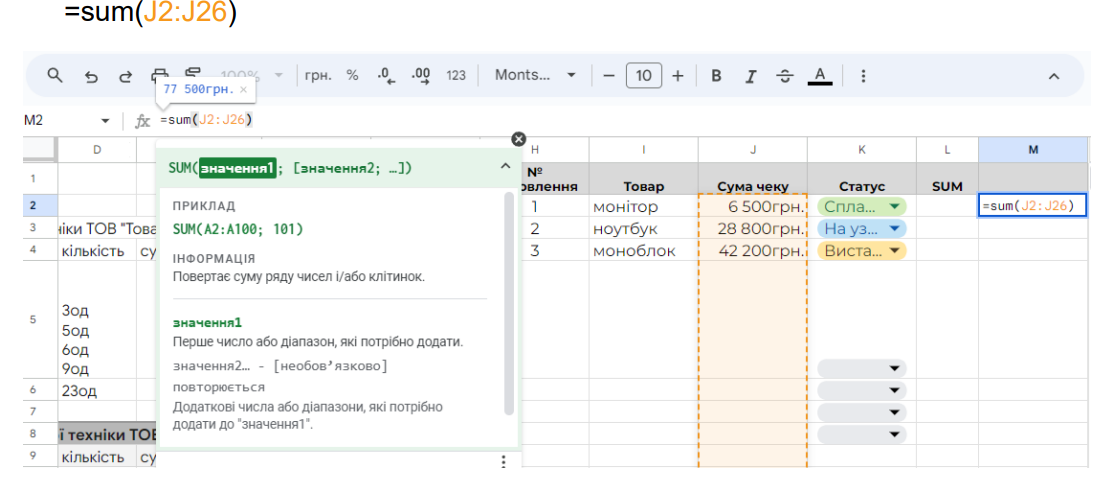
Task: Open the 123 number format menu
Action: (456, 76)
